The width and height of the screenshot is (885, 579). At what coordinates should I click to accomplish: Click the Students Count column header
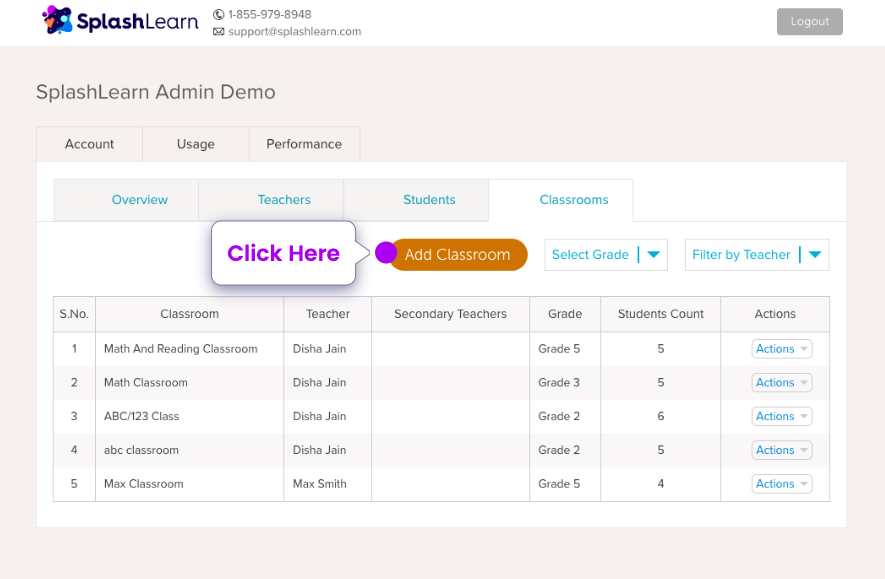point(661,314)
